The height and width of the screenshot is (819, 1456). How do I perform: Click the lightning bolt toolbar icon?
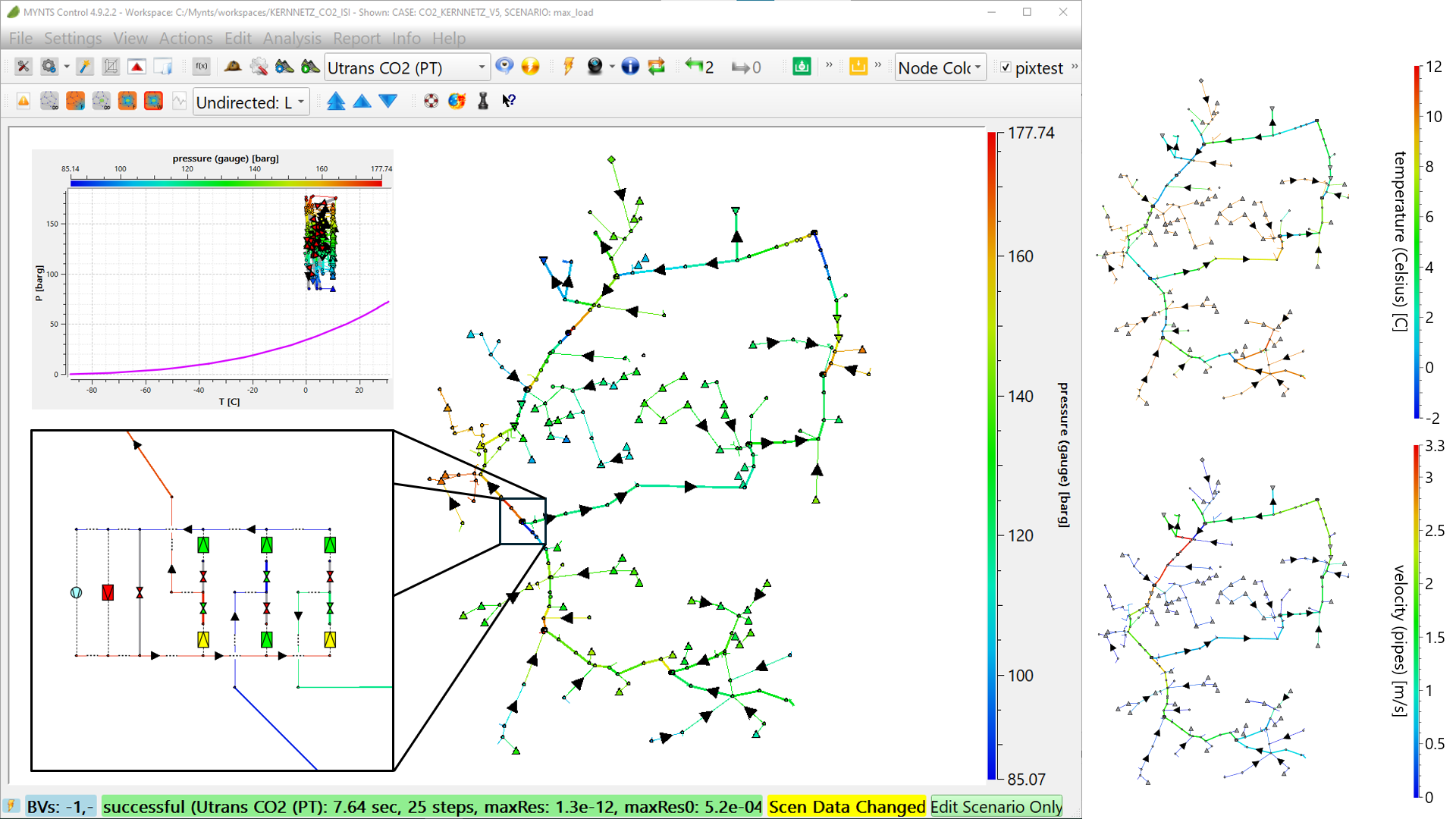pyautogui.click(x=568, y=67)
